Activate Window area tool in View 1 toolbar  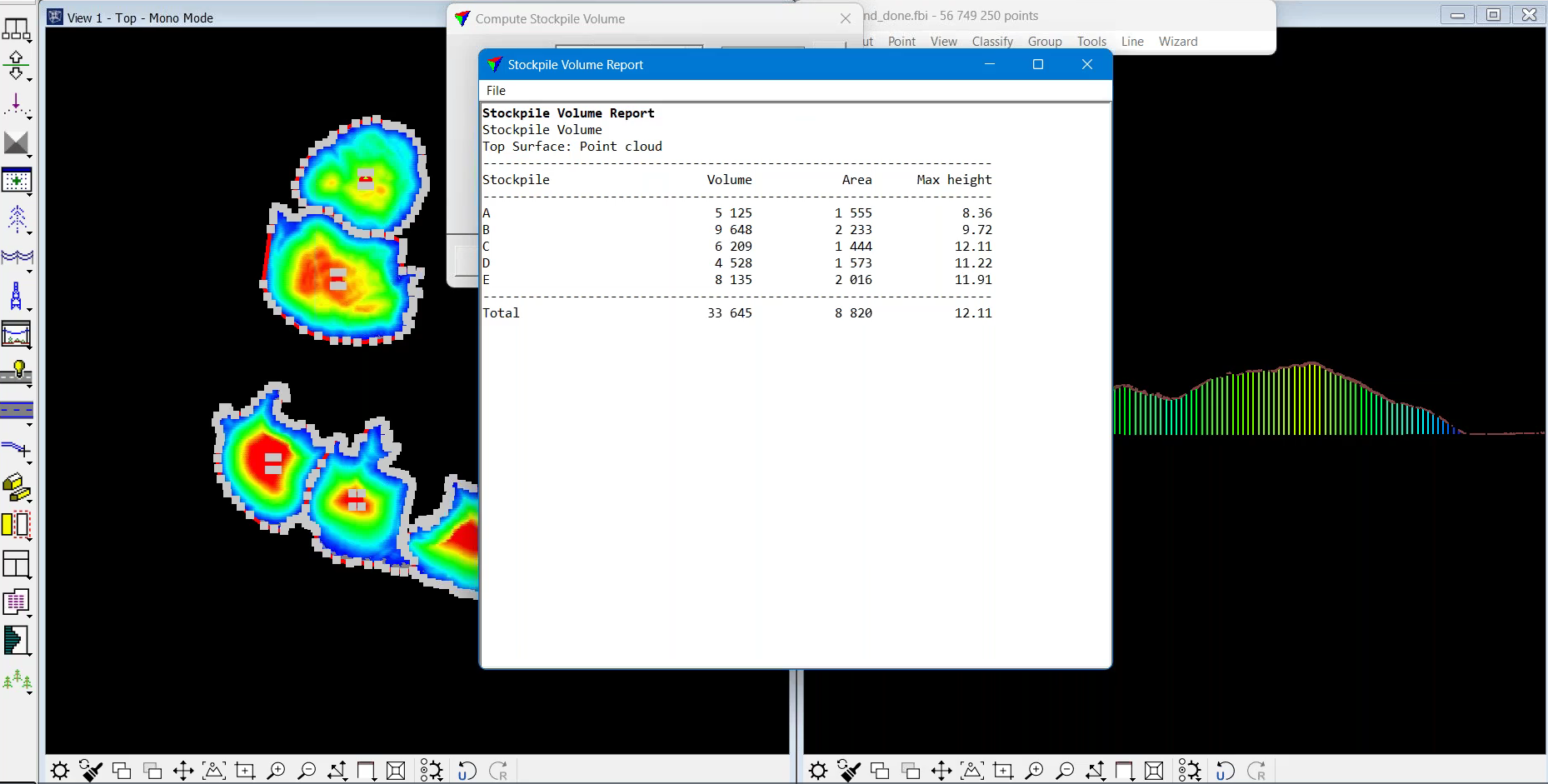tap(245, 771)
